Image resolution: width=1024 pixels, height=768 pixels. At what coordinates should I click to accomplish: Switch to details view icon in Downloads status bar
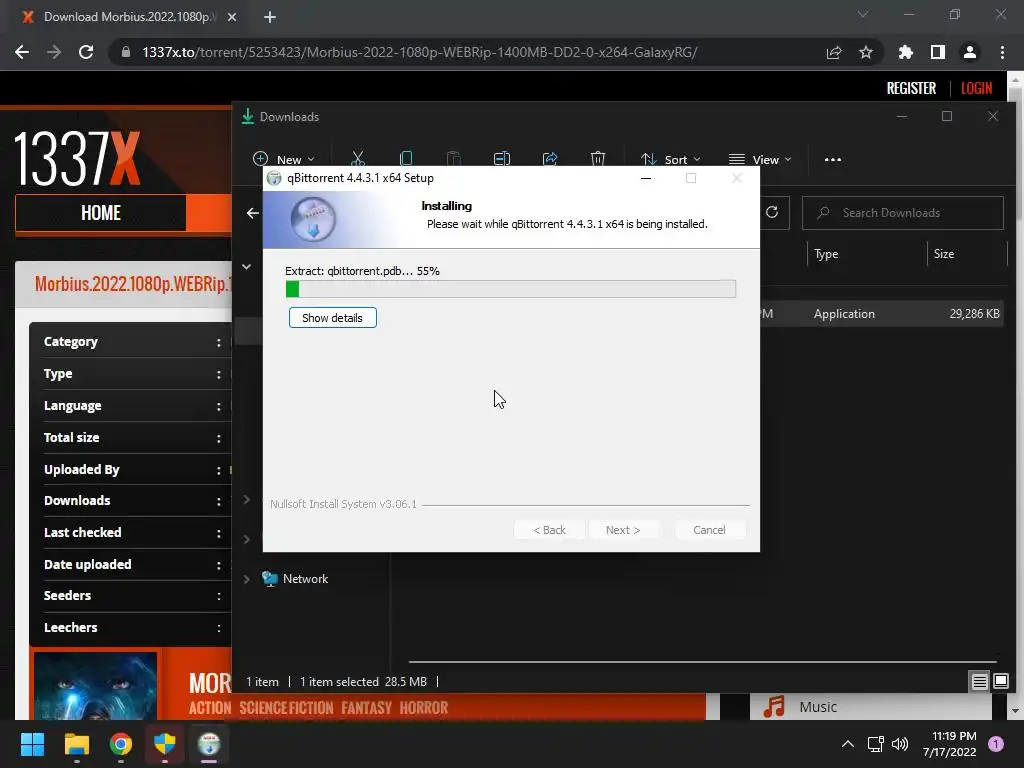[979, 682]
